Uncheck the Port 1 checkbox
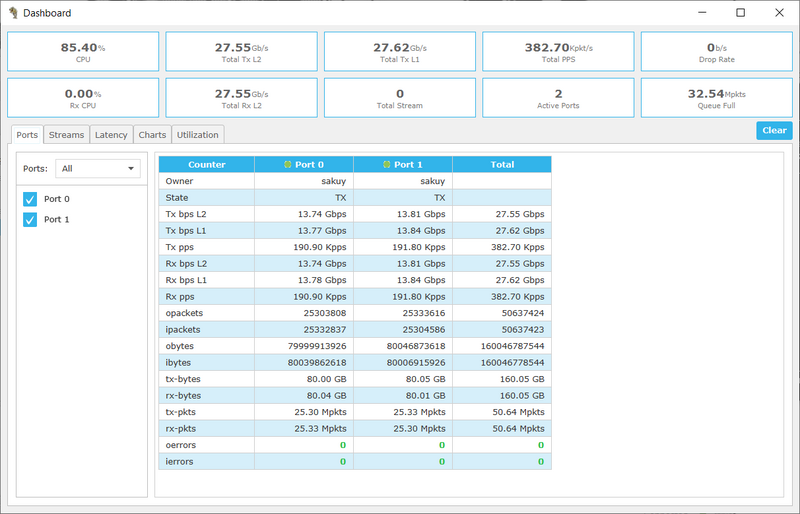The width and height of the screenshot is (800, 514). tap(30, 219)
